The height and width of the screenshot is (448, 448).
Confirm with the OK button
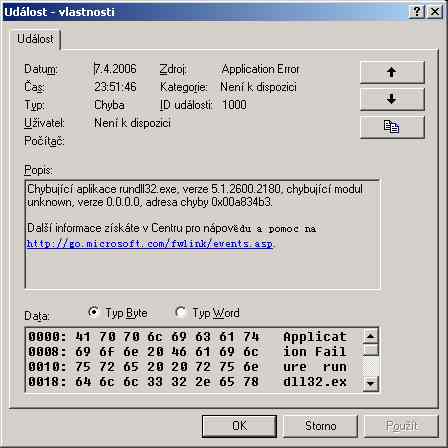(239, 426)
